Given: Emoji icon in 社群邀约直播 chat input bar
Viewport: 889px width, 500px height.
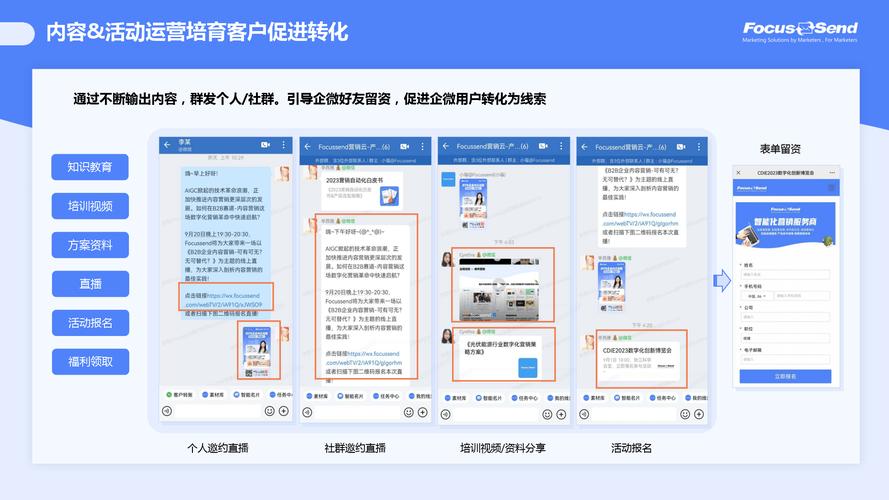Looking at the screenshot, I should coord(409,413).
